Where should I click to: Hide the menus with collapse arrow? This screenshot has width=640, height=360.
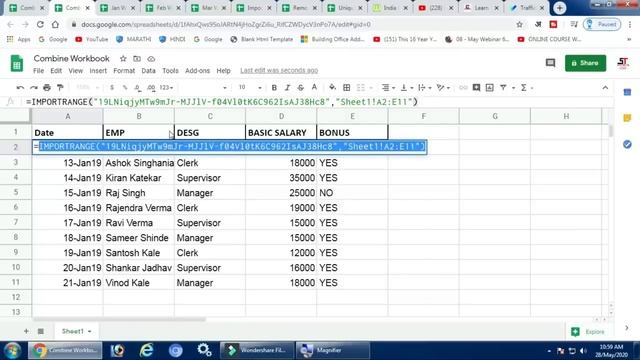pos(605,88)
